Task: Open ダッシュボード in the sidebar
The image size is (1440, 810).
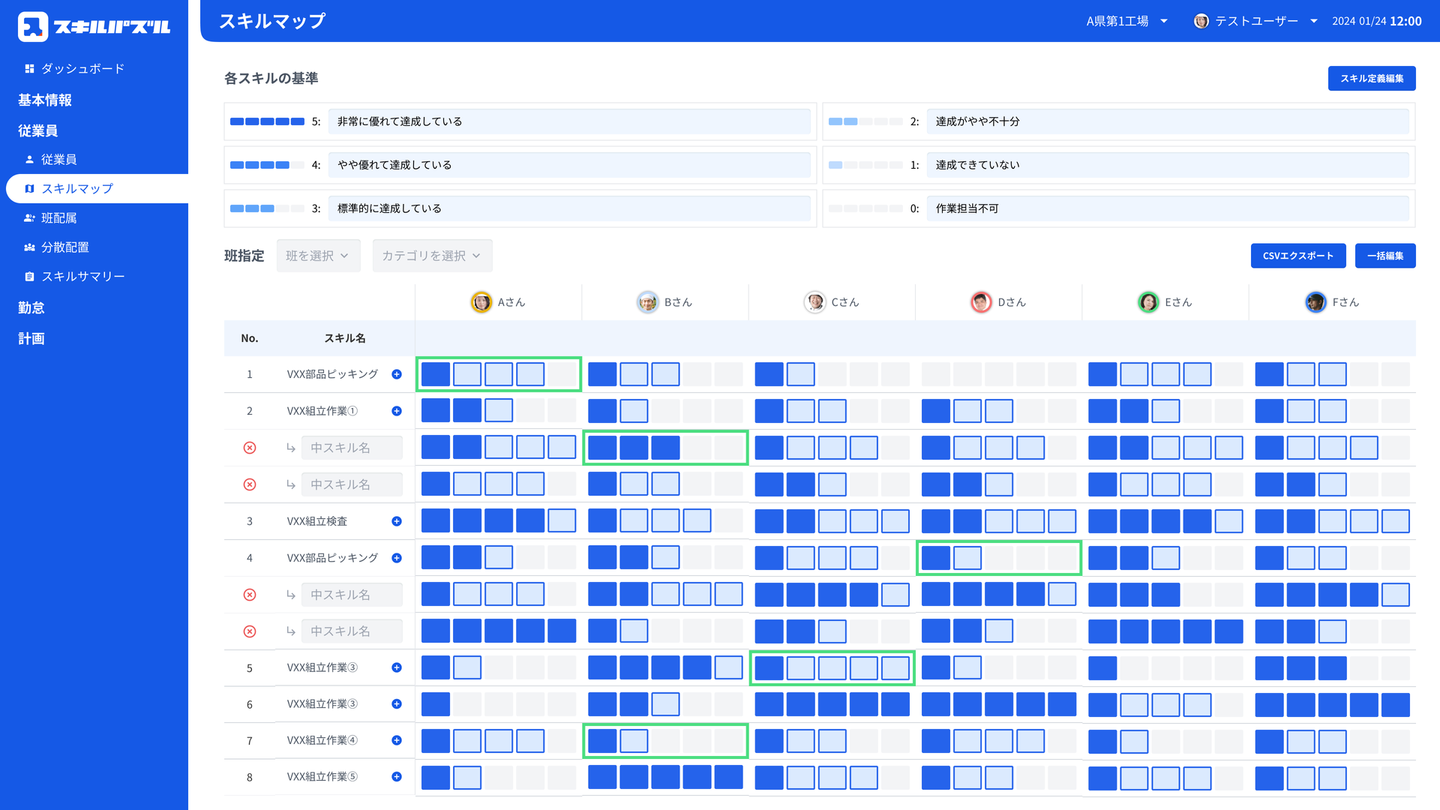Action: [82, 69]
